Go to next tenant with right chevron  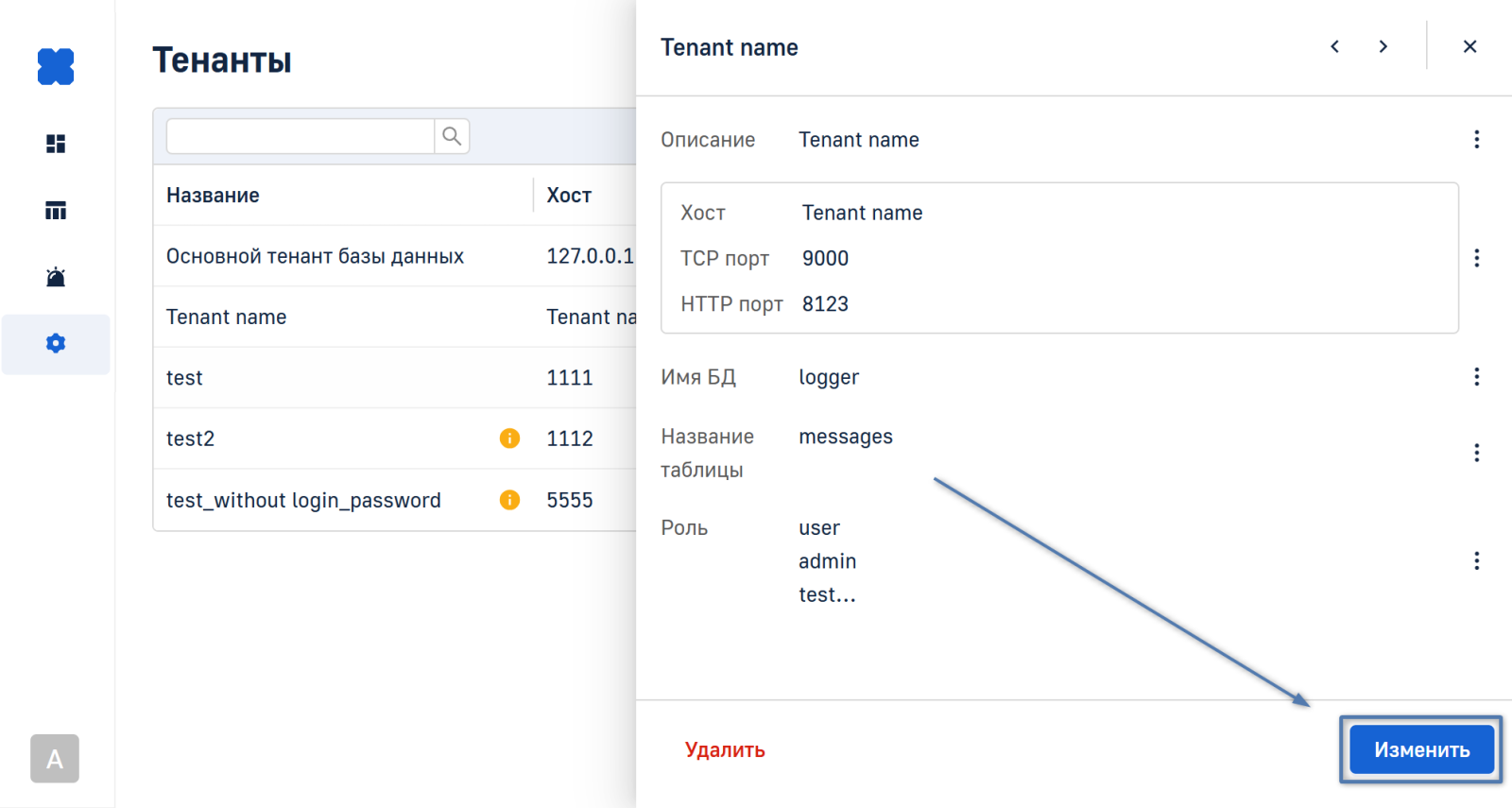pos(1383,46)
